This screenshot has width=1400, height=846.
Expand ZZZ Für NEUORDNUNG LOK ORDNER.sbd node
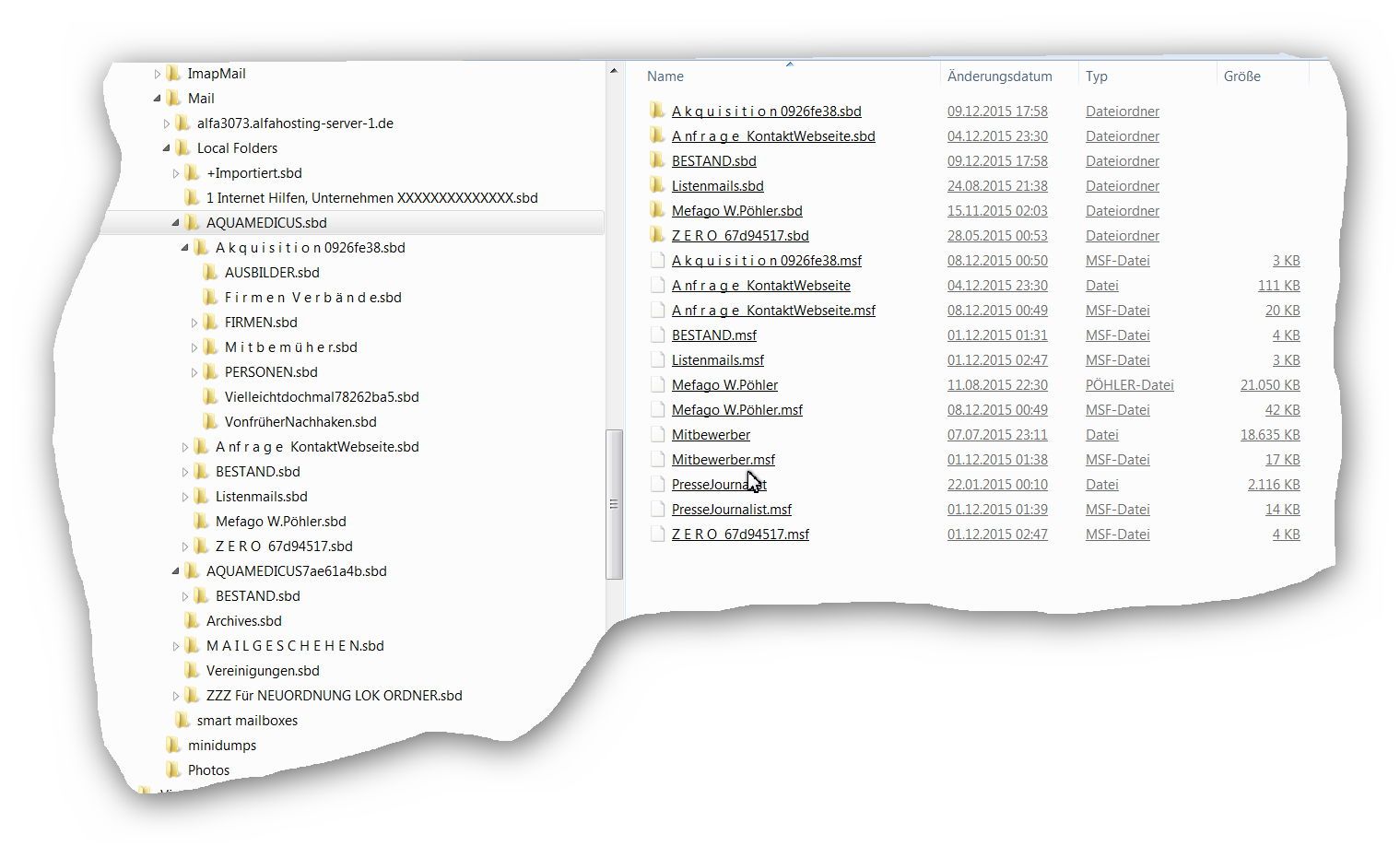175,696
